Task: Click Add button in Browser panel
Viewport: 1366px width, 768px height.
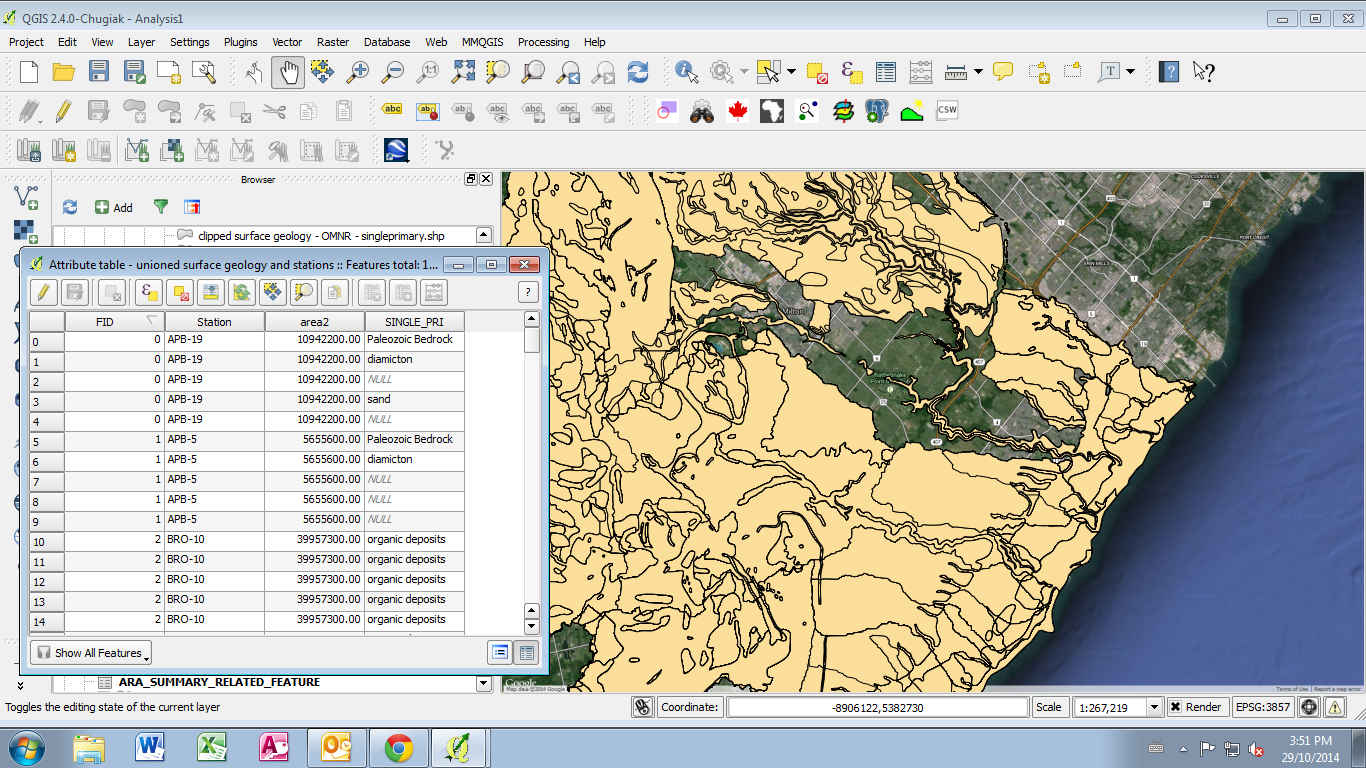Action: [113, 207]
